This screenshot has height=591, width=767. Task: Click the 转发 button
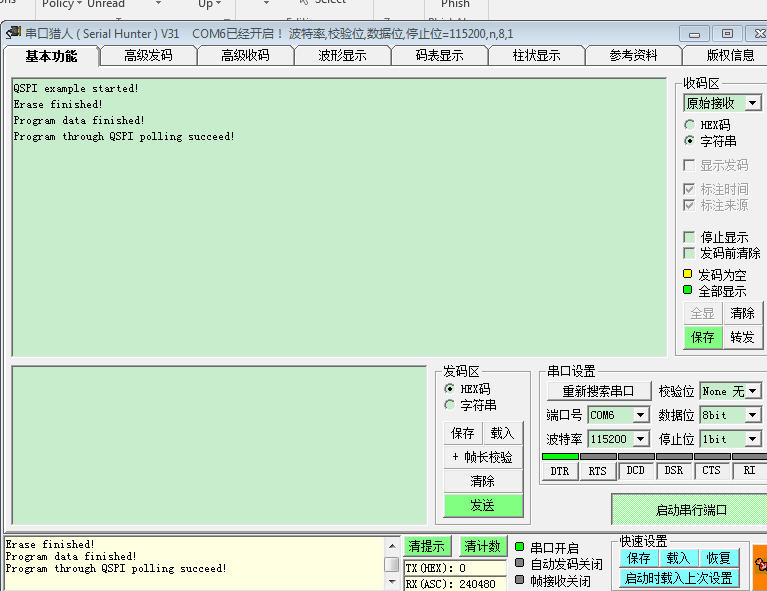tap(743, 337)
